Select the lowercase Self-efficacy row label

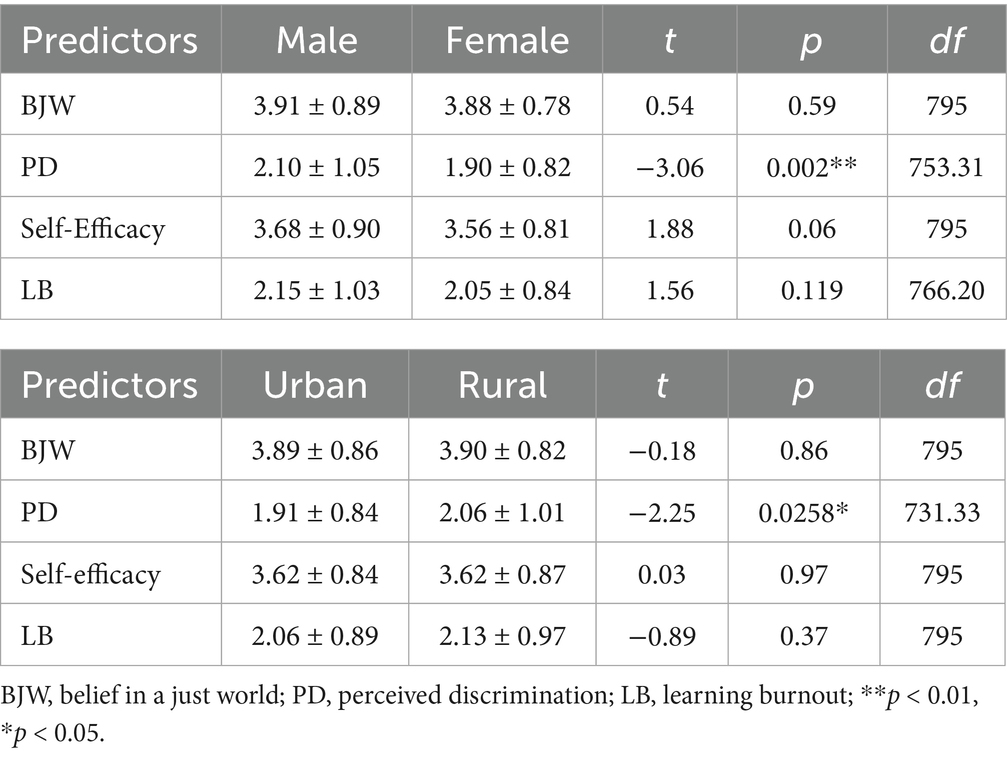(91, 575)
